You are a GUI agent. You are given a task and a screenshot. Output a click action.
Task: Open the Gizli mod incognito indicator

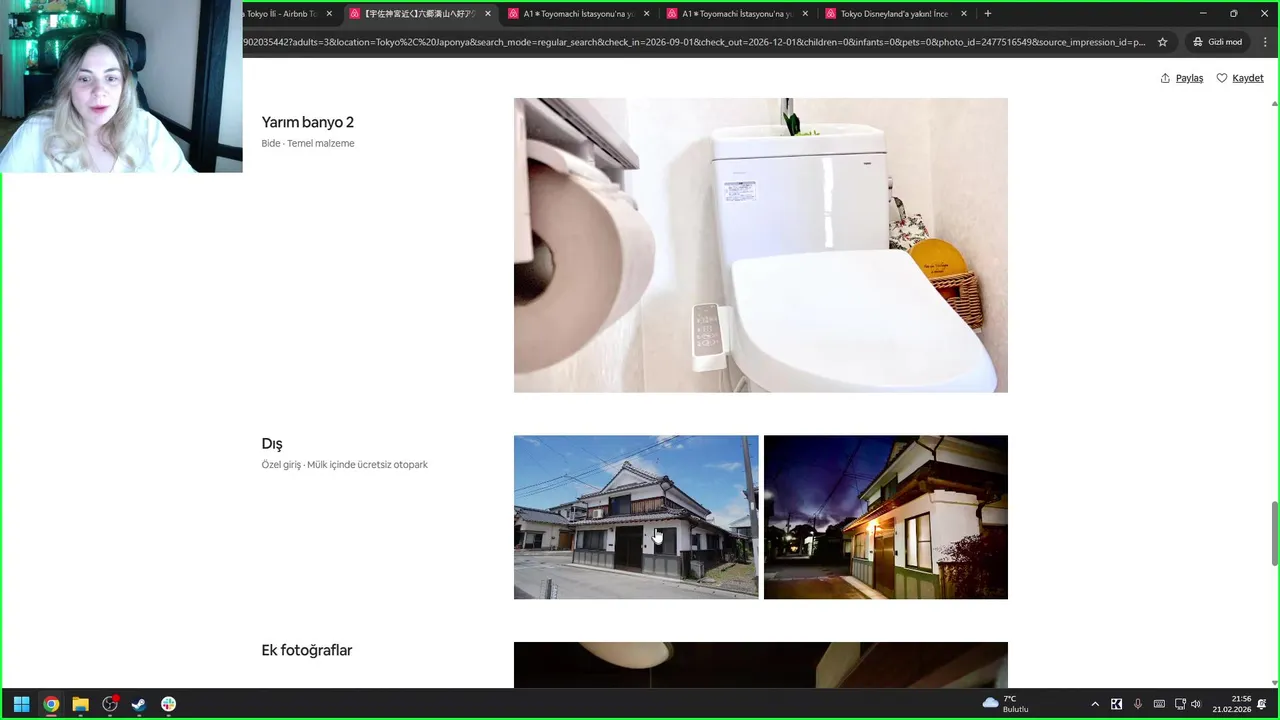tap(1217, 42)
